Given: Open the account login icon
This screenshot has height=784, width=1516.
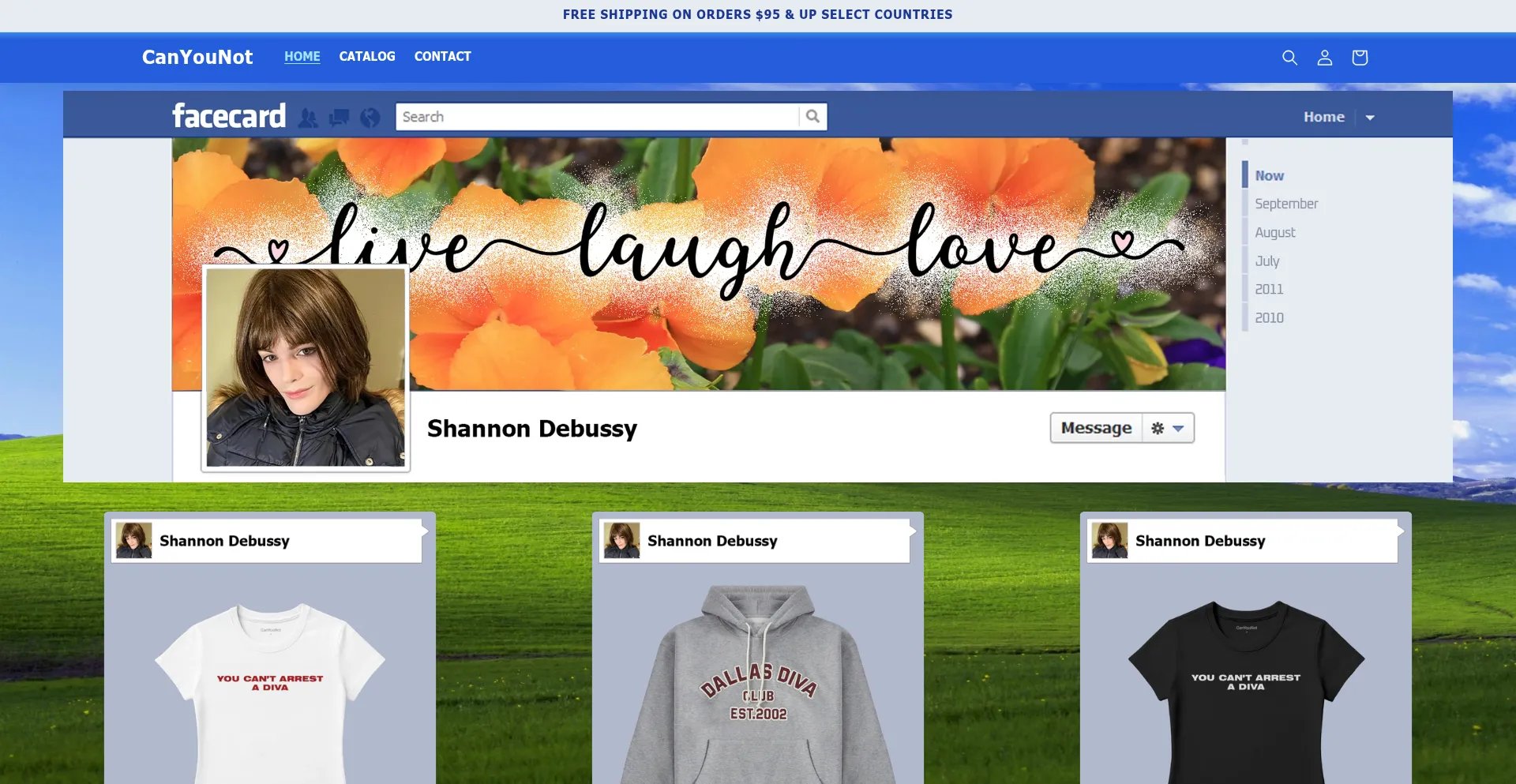Looking at the screenshot, I should pos(1325,58).
